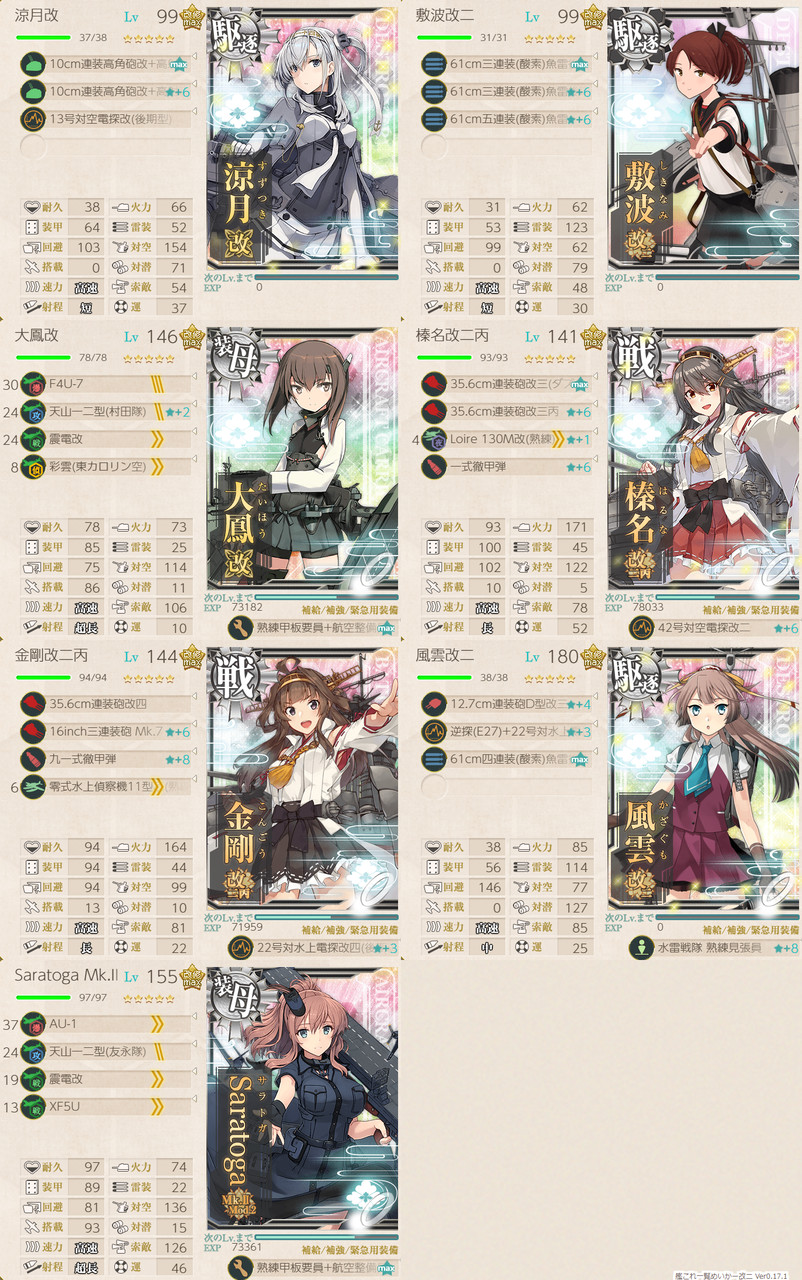Click the 16inch三連装砲 Mk.7 equipment slot
The image size is (802, 1280).
[x=105, y=732]
